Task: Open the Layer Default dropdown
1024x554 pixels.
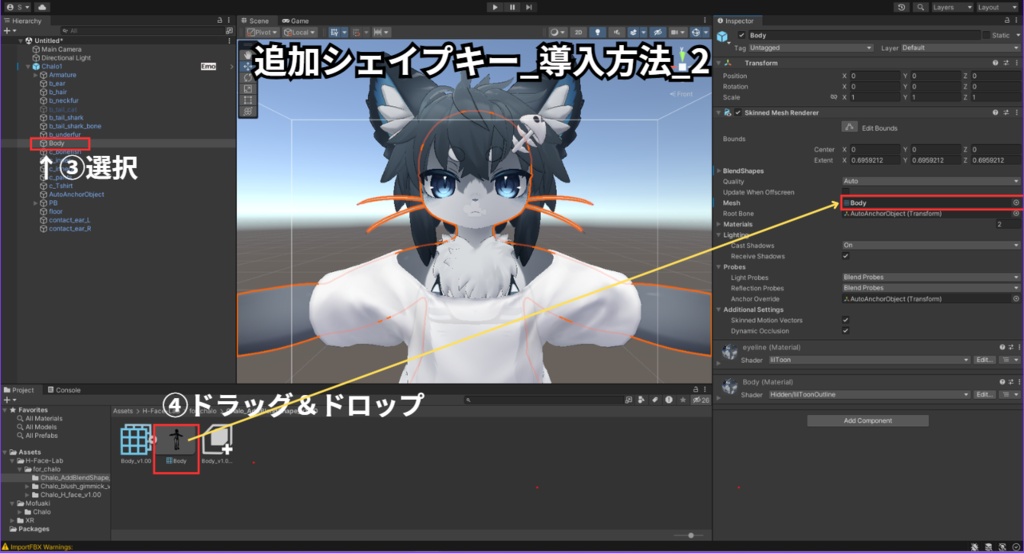Action: coord(961,48)
